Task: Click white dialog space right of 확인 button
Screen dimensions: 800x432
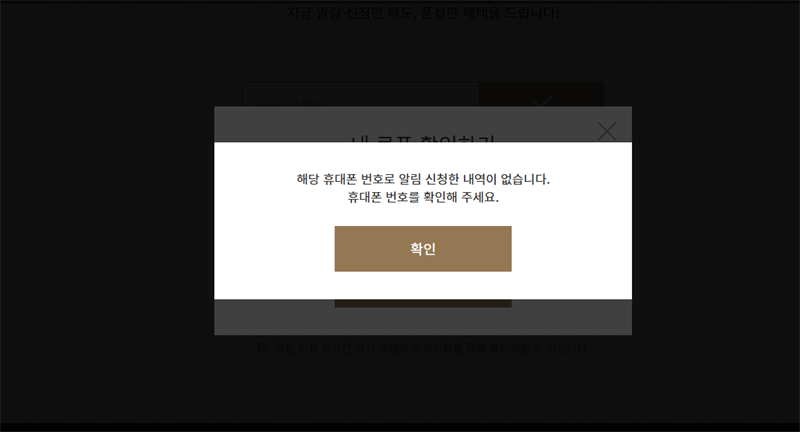Action: [571, 249]
